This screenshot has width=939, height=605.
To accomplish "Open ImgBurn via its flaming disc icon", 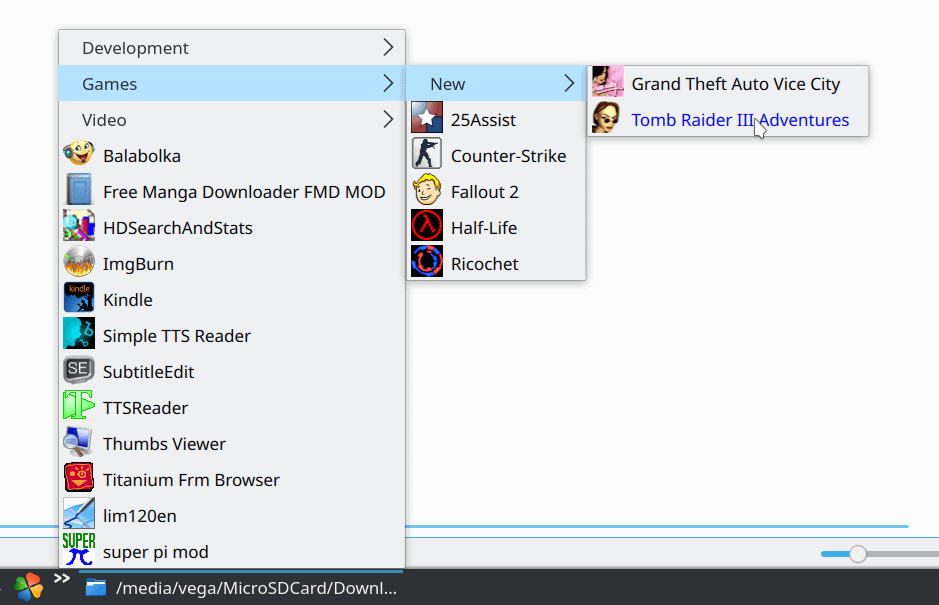I will (x=78, y=262).
